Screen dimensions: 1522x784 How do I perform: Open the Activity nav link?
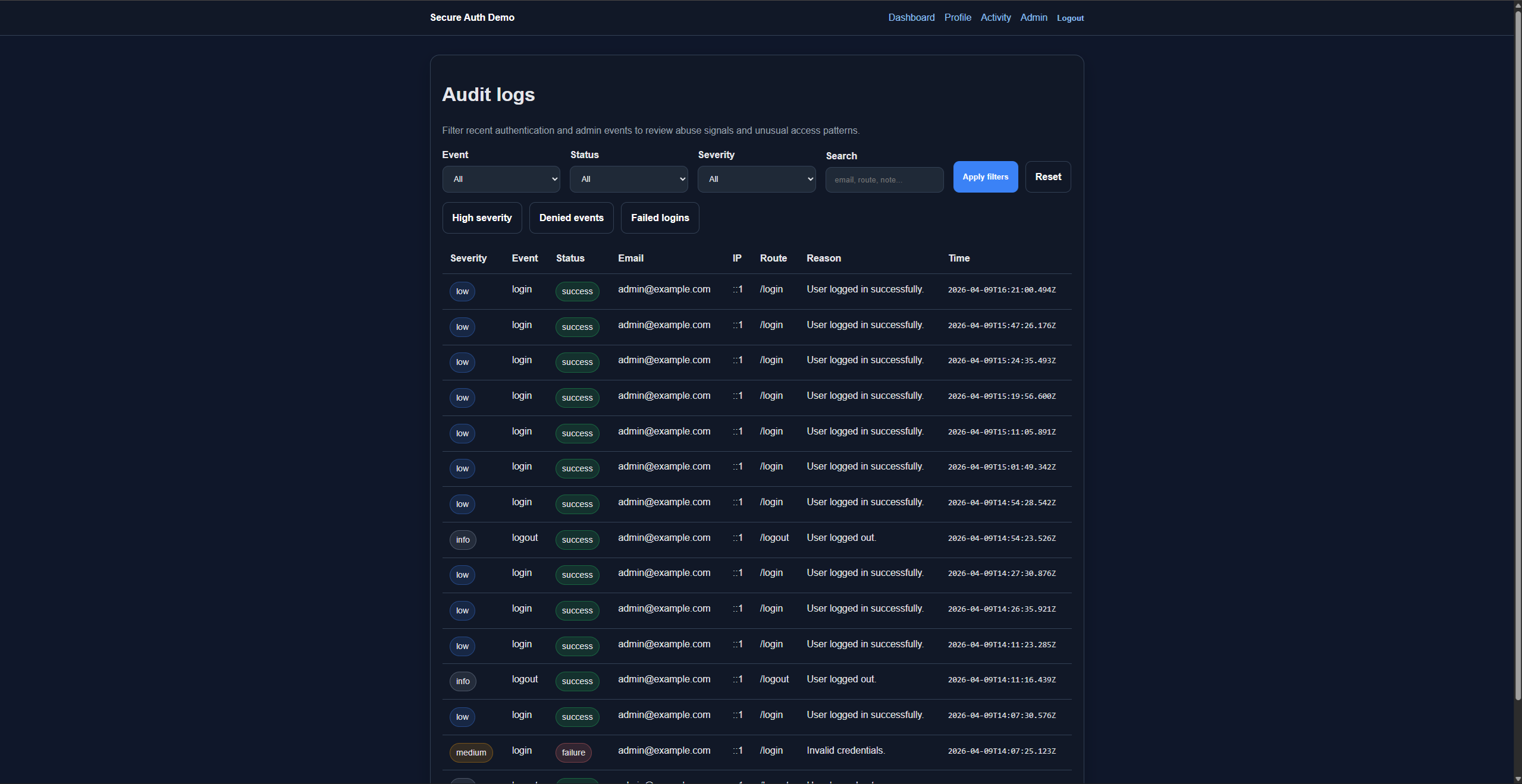pos(995,17)
